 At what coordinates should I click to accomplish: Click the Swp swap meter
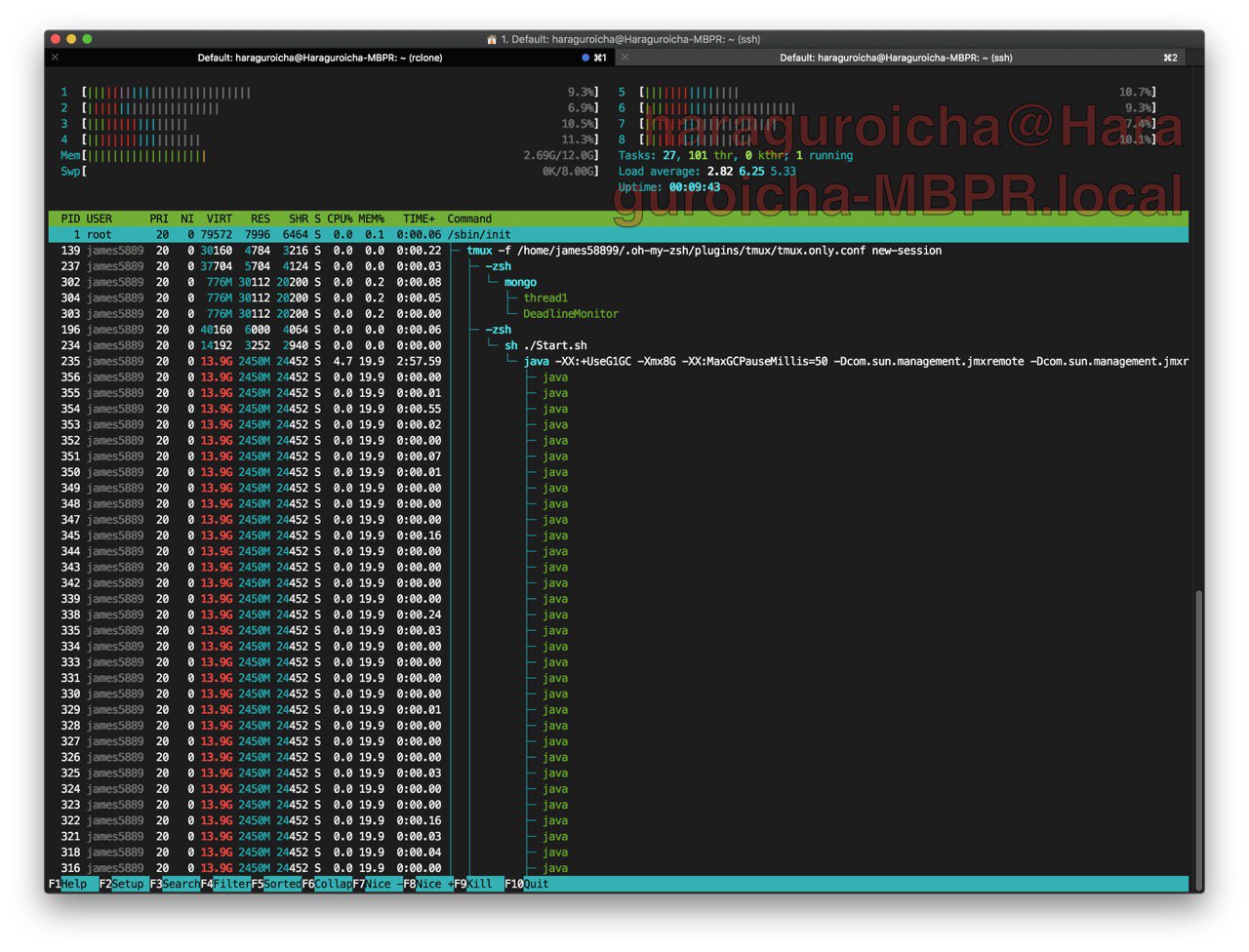click(330, 172)
